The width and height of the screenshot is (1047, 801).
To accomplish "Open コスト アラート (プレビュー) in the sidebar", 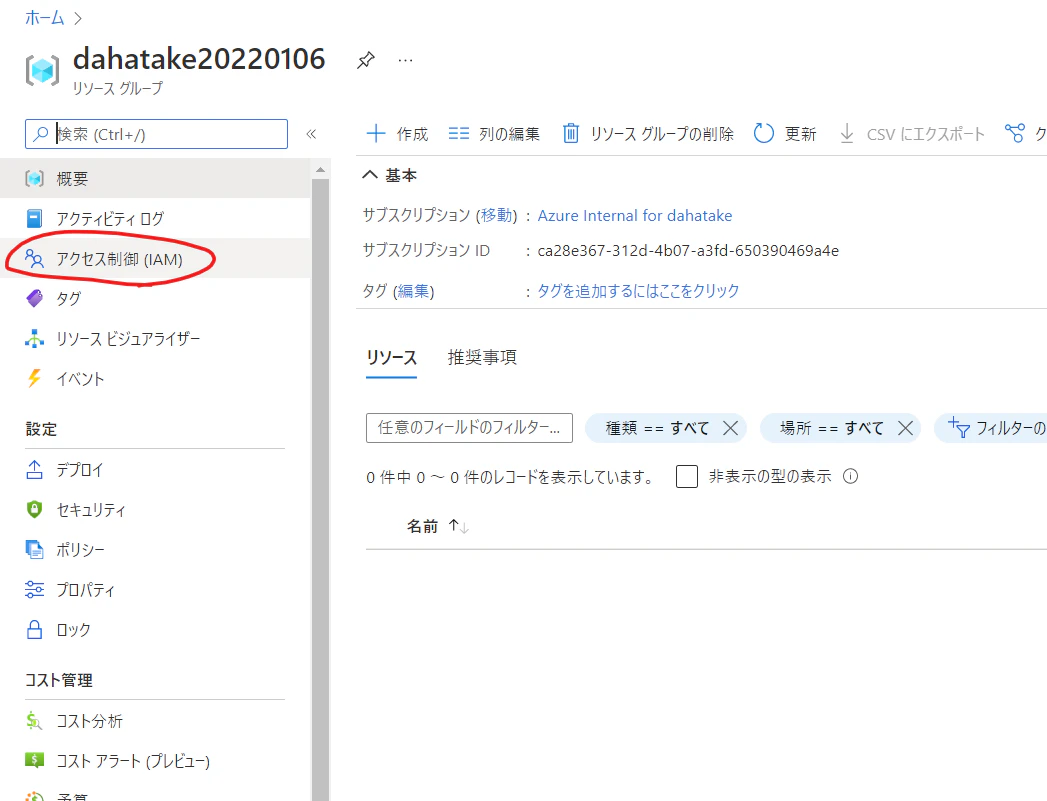I will point(155,761).
